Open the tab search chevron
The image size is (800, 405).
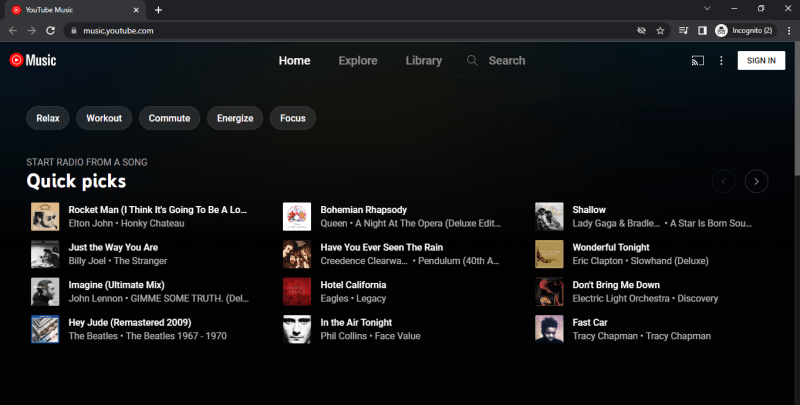pos(707,8)
